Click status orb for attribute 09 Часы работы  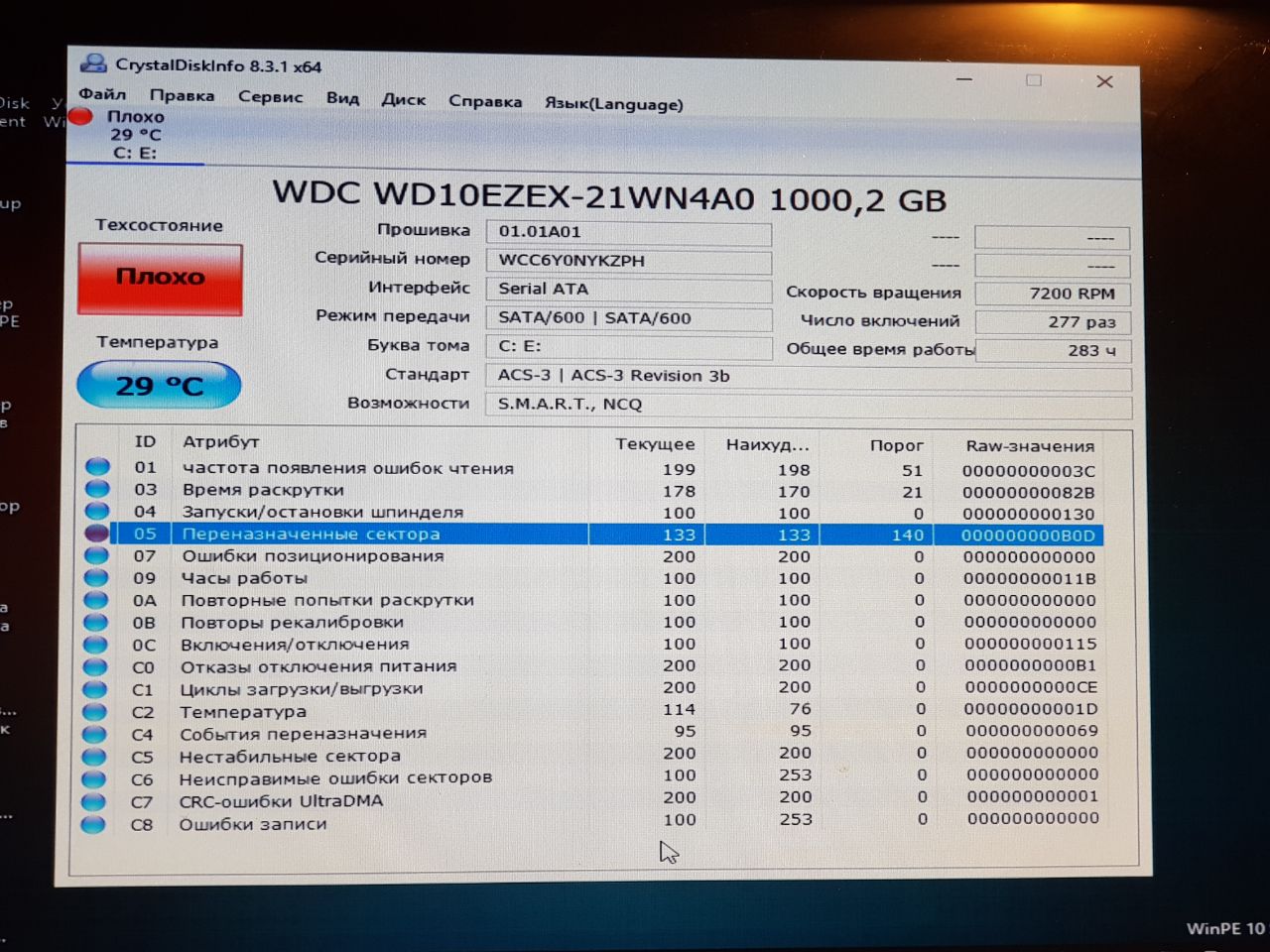[x=96, y=577]
